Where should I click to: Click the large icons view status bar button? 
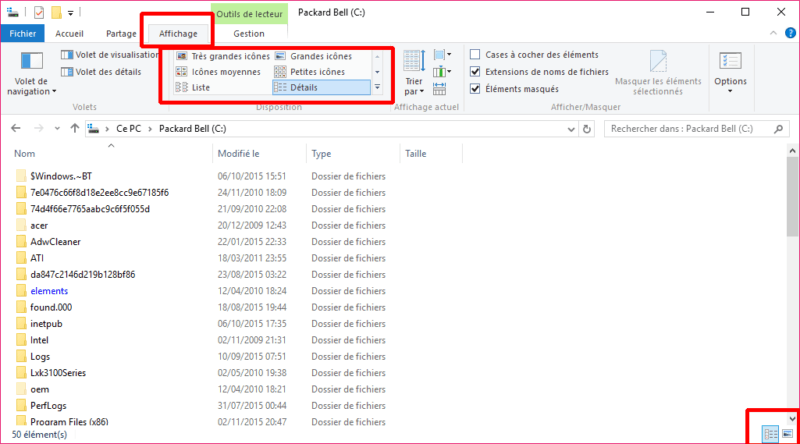tap(787, 433)
